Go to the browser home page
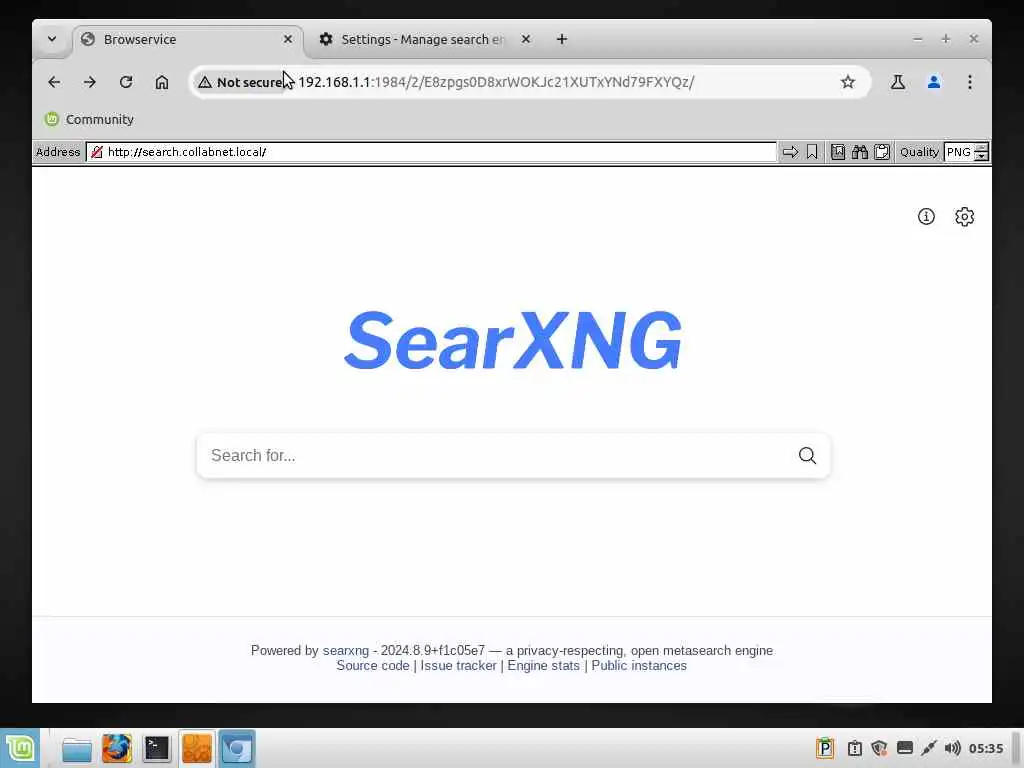This screenshot has height=768, width=1024. tap(162, 82)
